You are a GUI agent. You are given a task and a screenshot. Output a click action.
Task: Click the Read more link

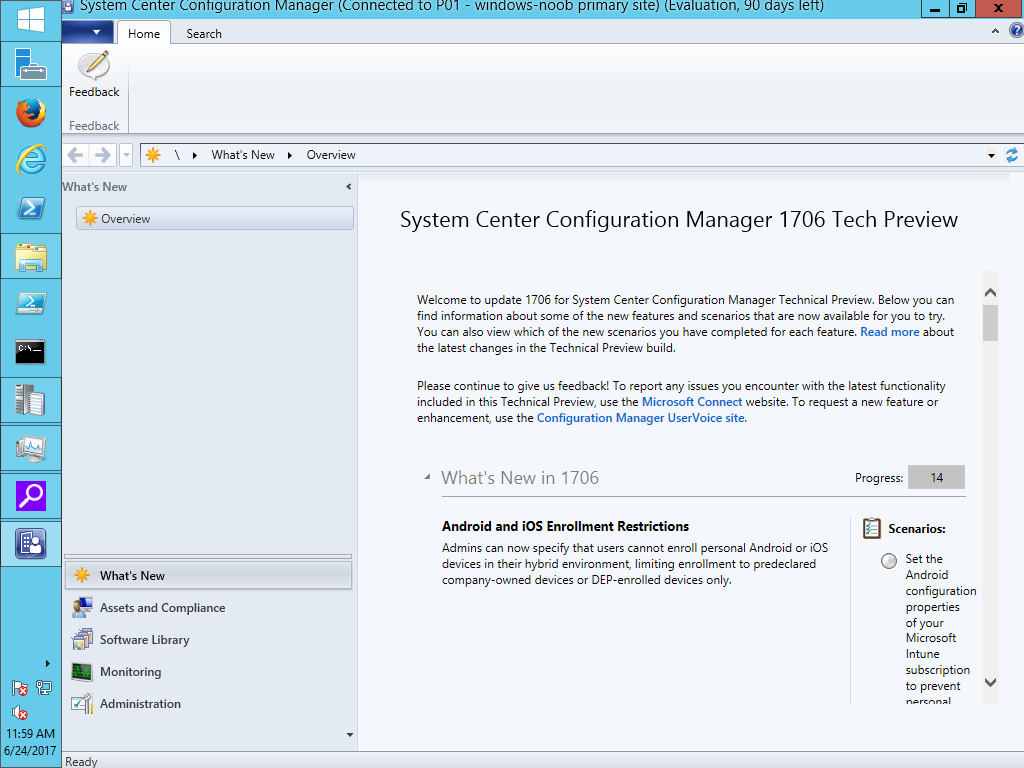tap(889, 332)
